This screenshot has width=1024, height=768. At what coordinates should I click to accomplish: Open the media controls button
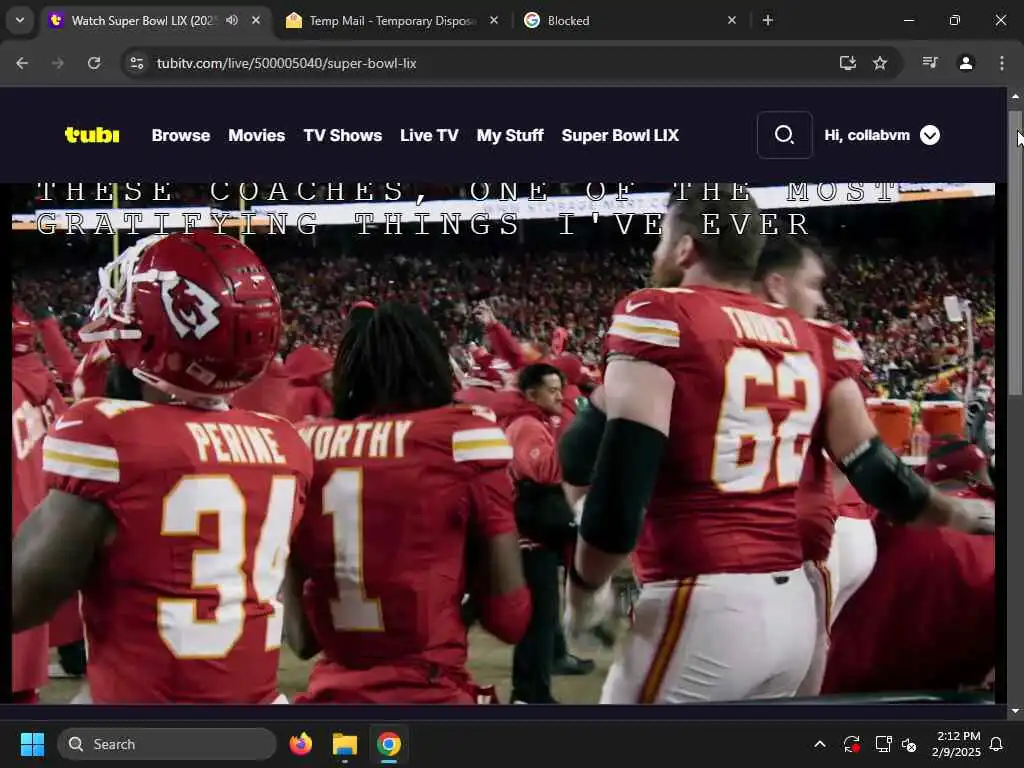[930, 63]
